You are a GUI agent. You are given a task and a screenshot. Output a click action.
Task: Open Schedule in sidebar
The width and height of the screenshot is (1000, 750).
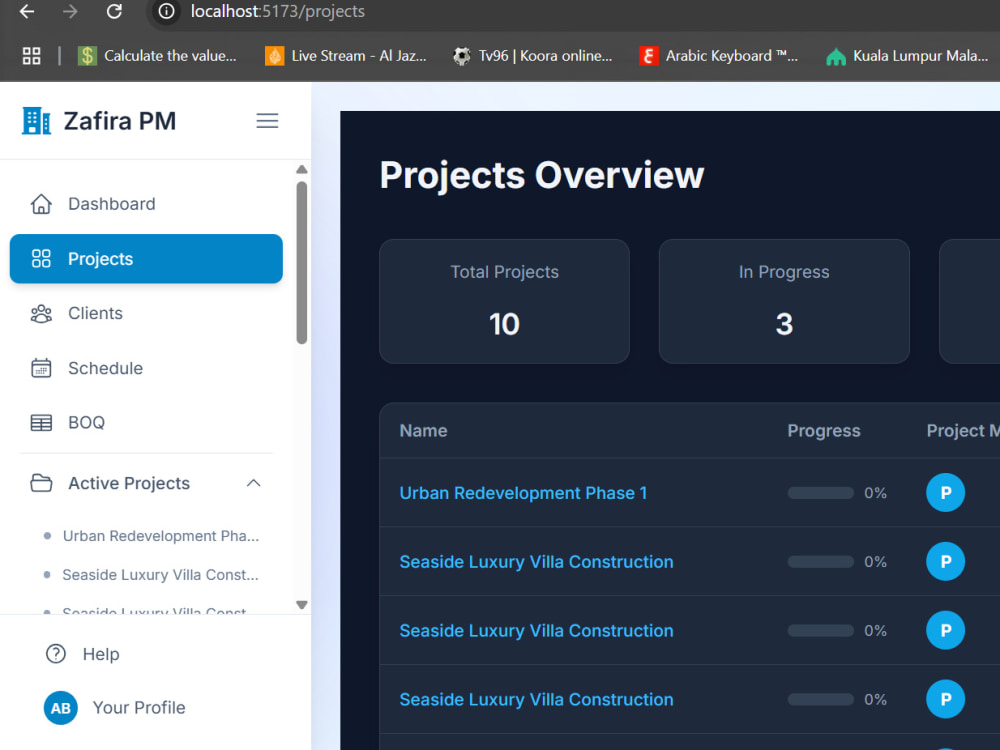click(146, 369)
